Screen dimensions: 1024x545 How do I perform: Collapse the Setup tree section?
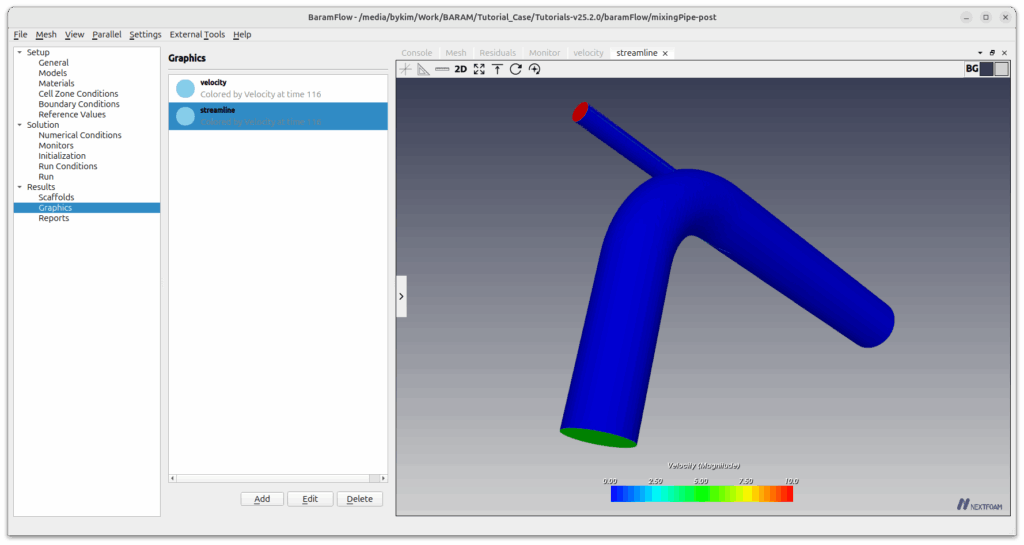point(20,52)
